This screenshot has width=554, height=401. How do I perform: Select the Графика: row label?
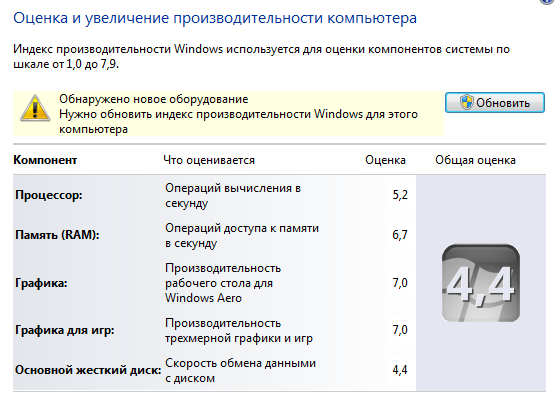pos(41,283)
